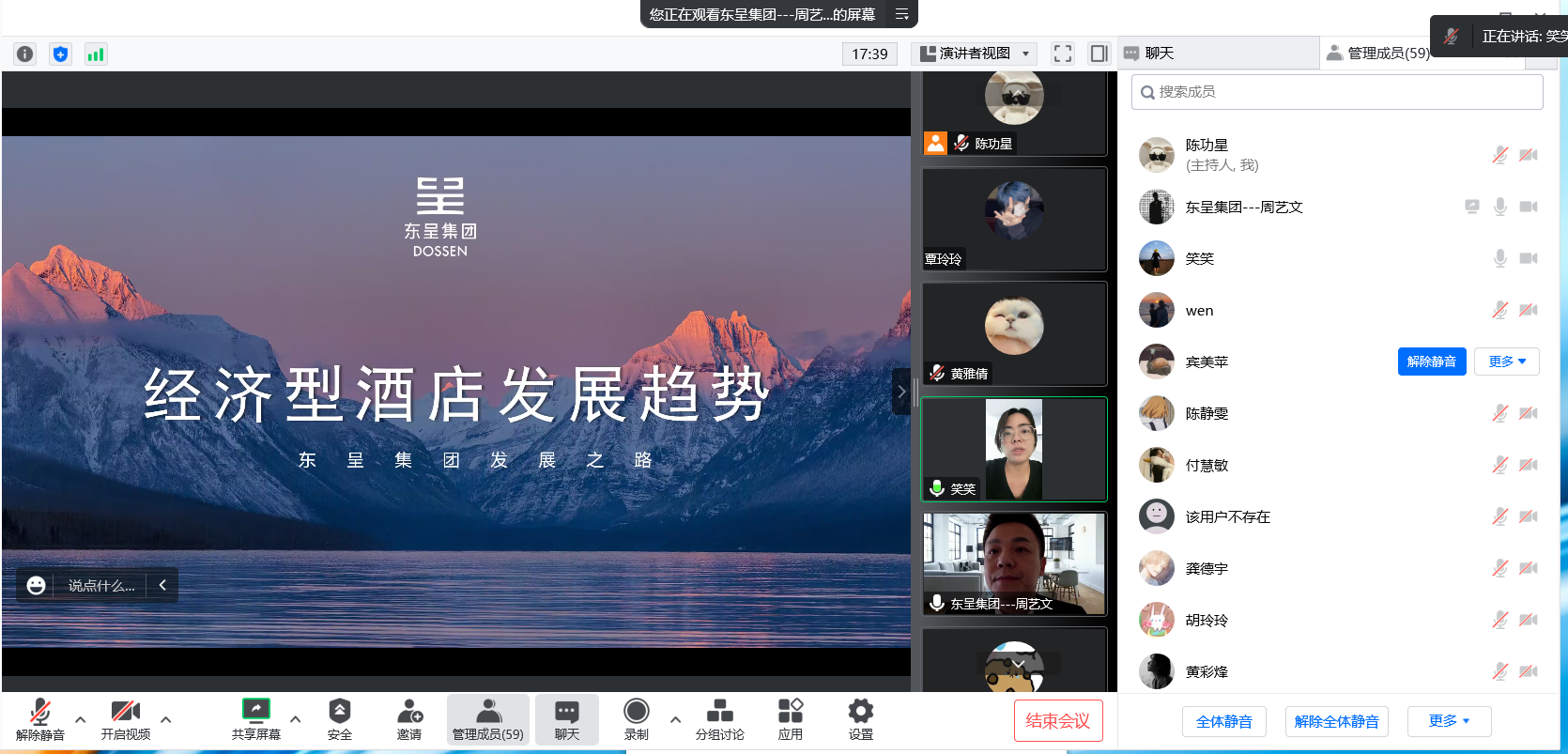Select the Manage Participants (管理成员) tab
This screenshot has width=1568, height=754.
[x=1378, y=54]
